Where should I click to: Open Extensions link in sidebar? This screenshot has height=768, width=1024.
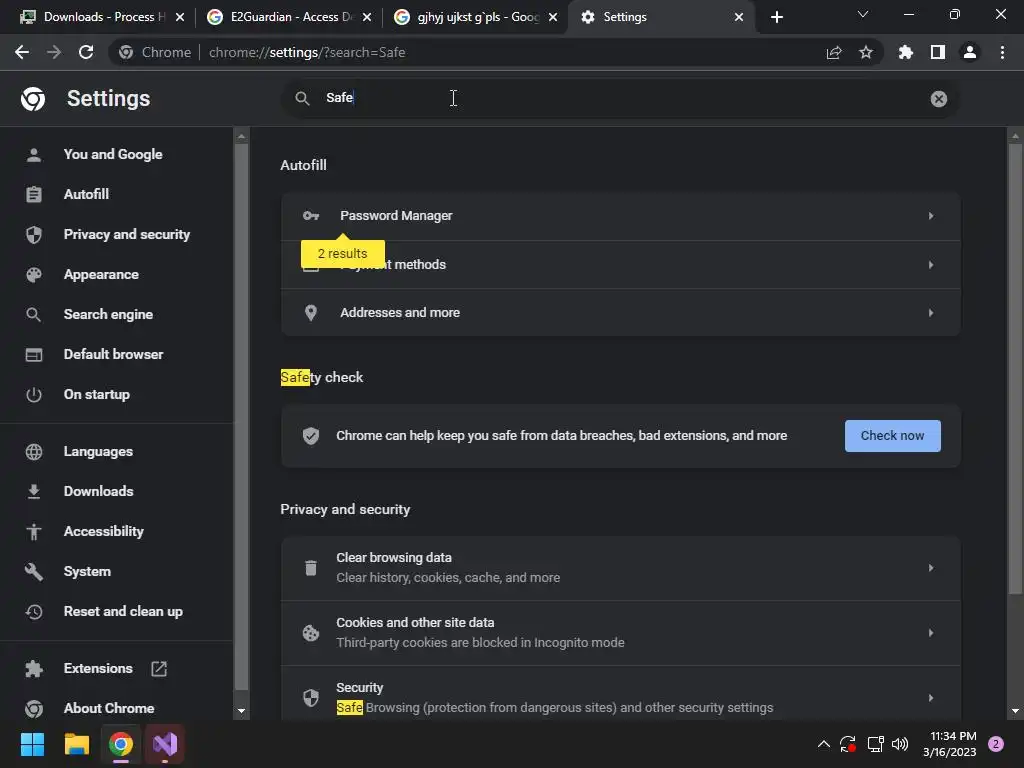click(x=98, y=668)
